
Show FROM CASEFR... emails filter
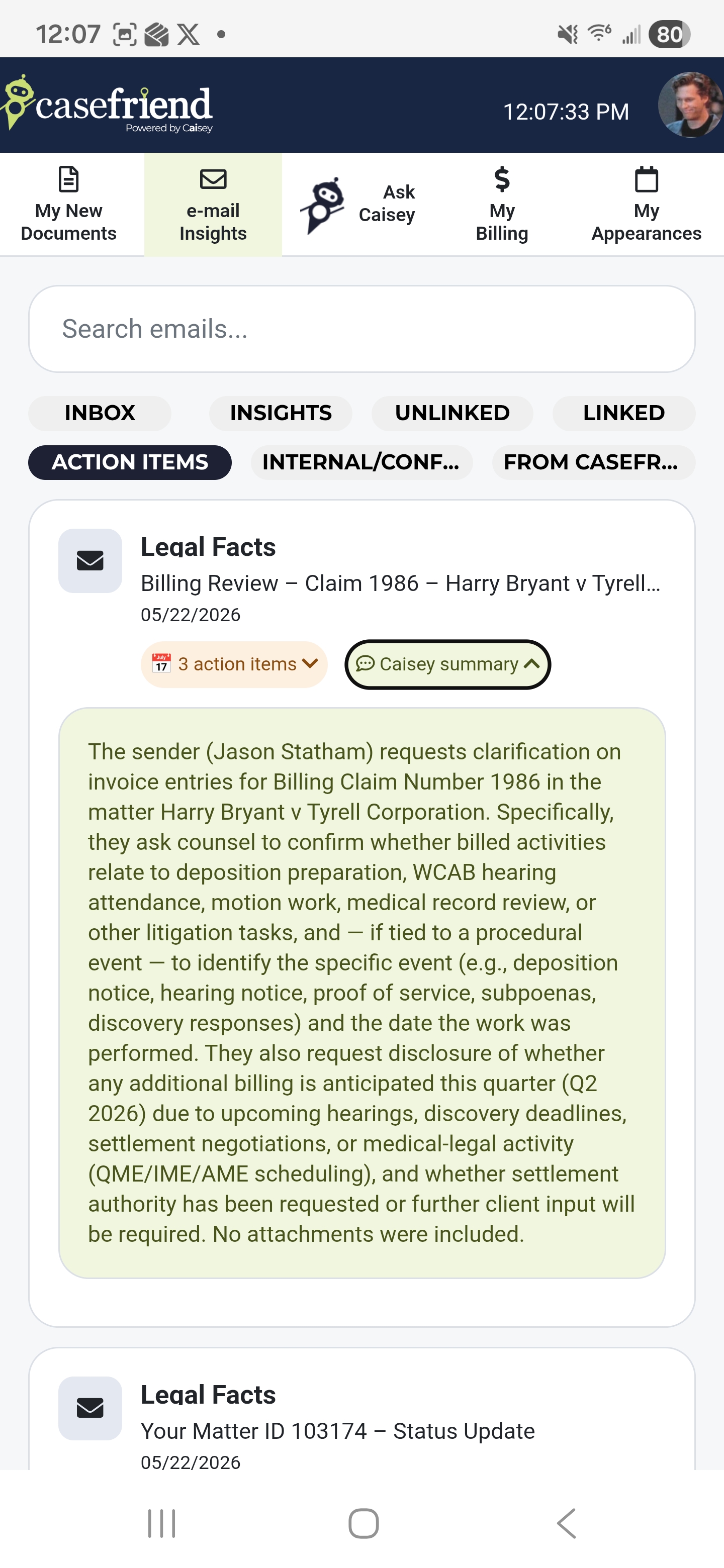coord(594,462)
